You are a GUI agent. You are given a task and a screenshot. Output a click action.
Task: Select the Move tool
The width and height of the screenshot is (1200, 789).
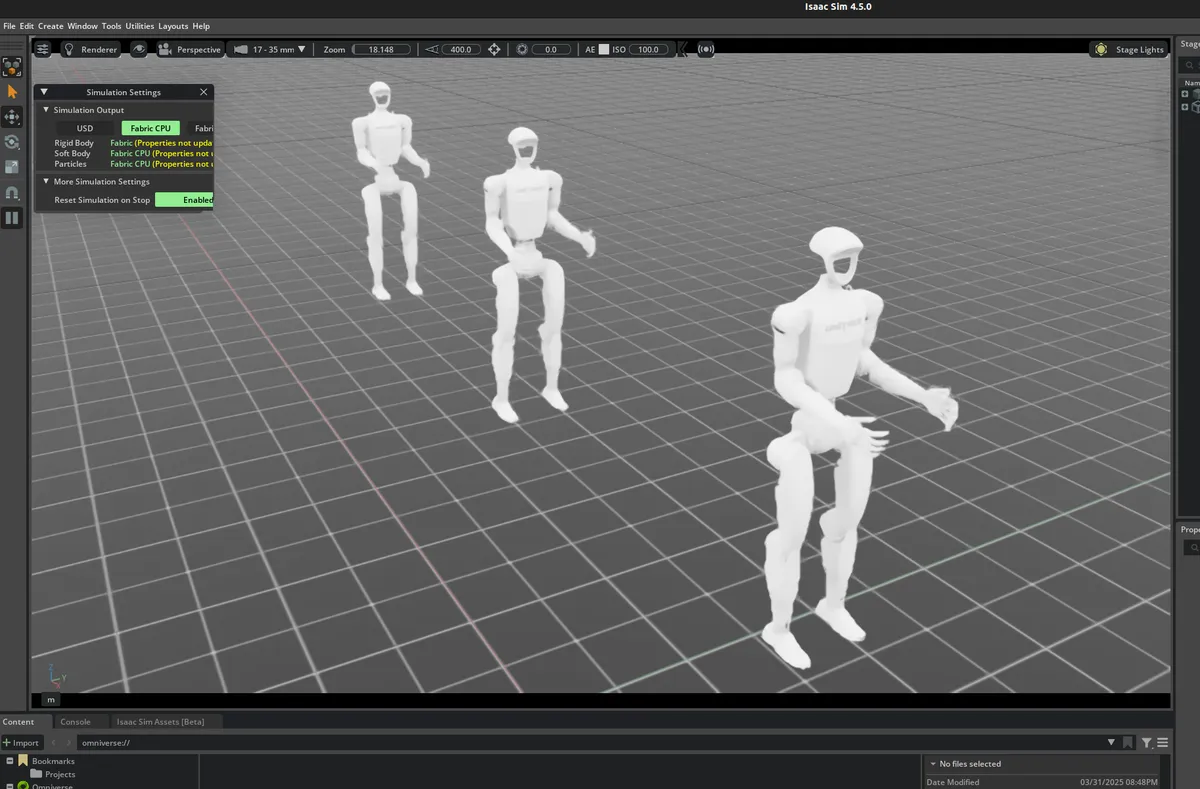pyautogui.click(x=12, y=117)
